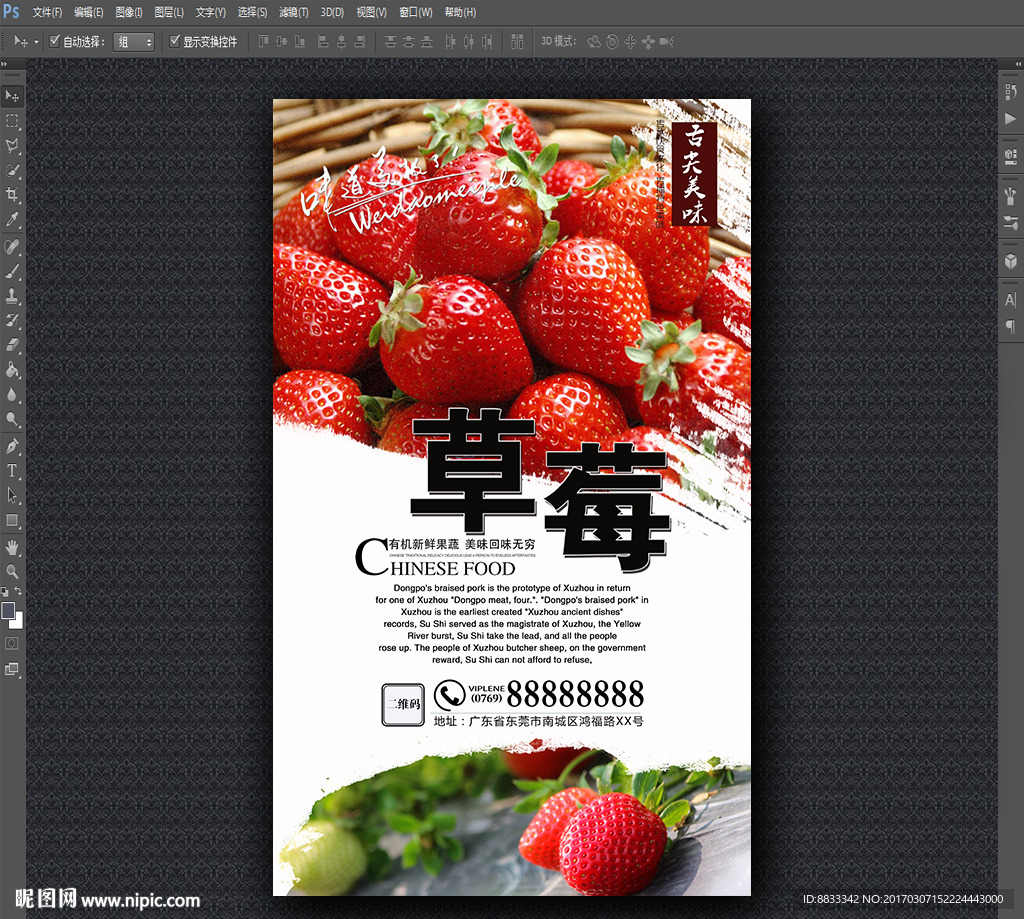Viewport: 1024px width, 919px height.
Task: Click the 3D slide mode icon
Action: [648, 42]
